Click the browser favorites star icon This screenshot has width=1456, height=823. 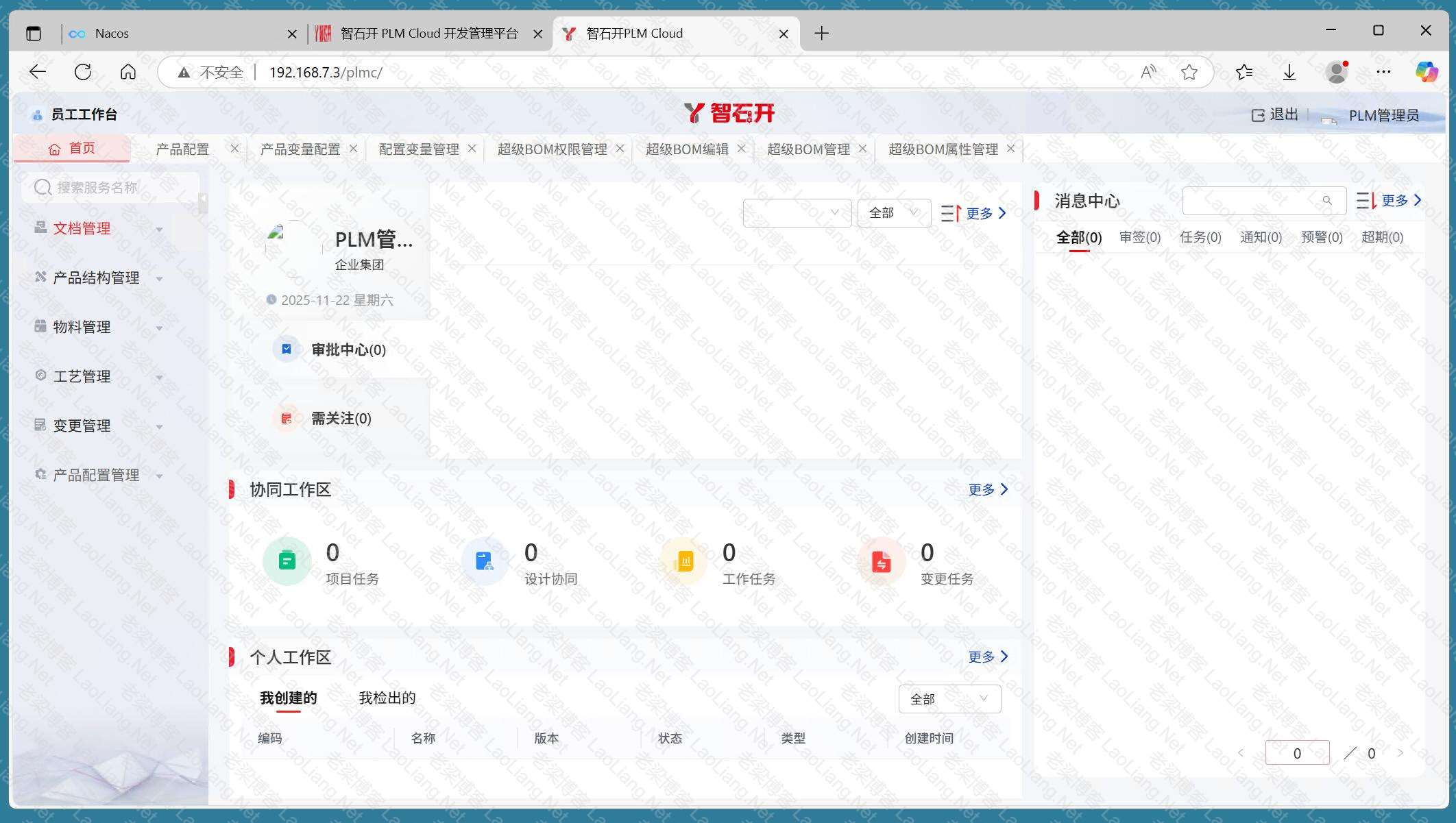1189,72
